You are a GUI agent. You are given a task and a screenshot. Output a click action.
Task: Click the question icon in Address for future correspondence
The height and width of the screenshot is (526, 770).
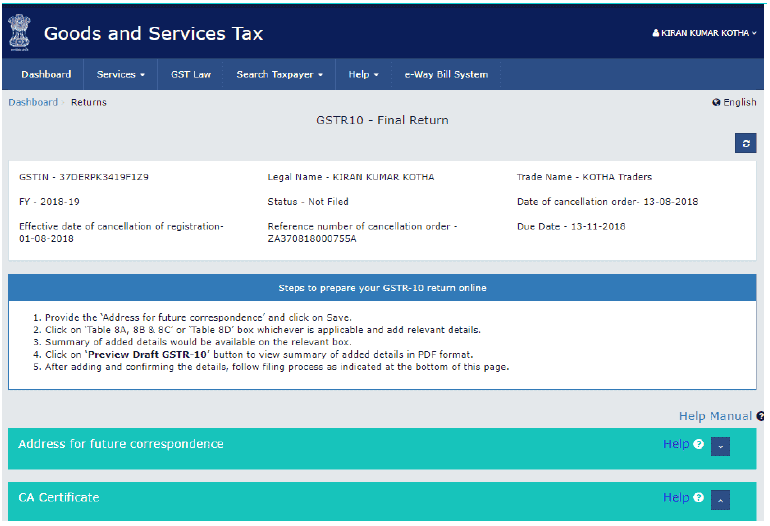tap(698, 444)
